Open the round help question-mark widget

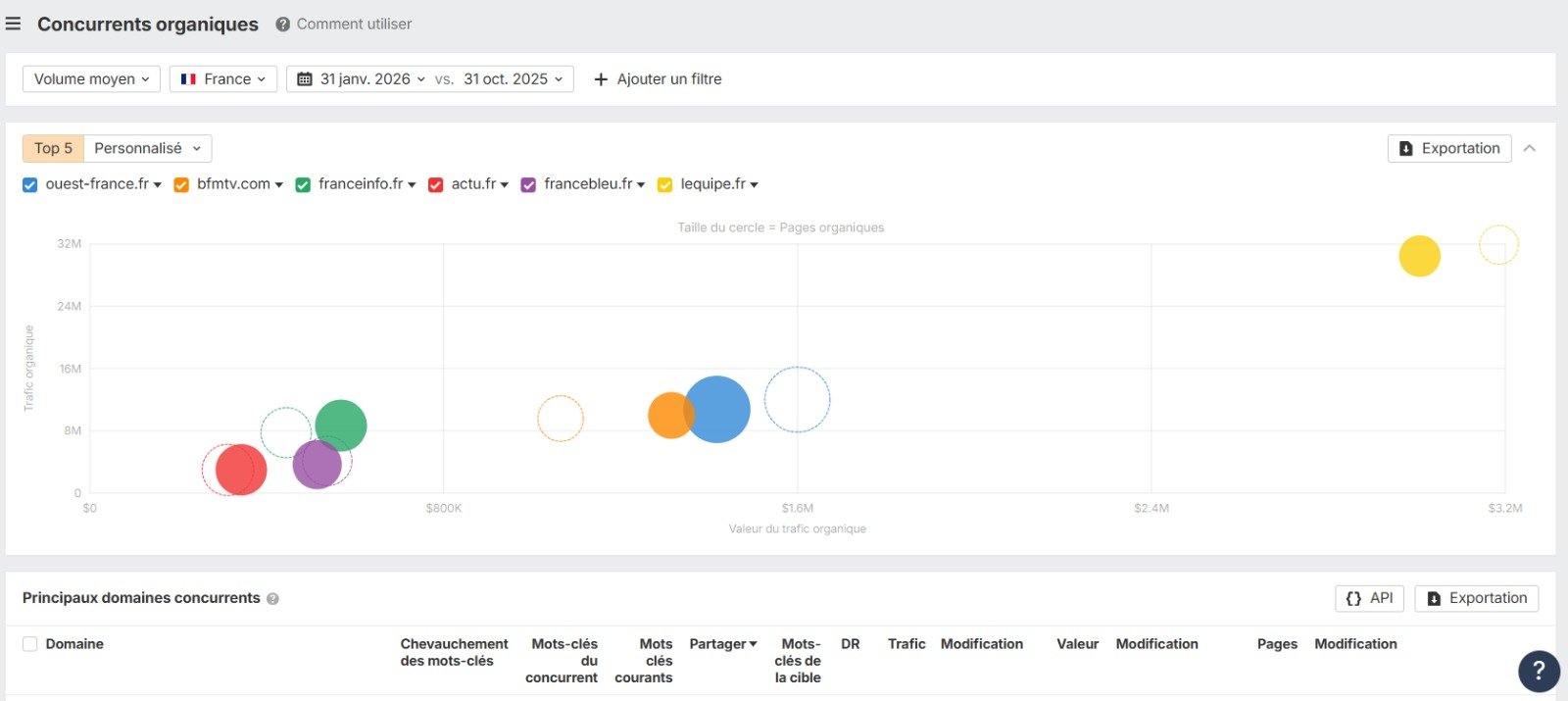(x=1538, y=671)
